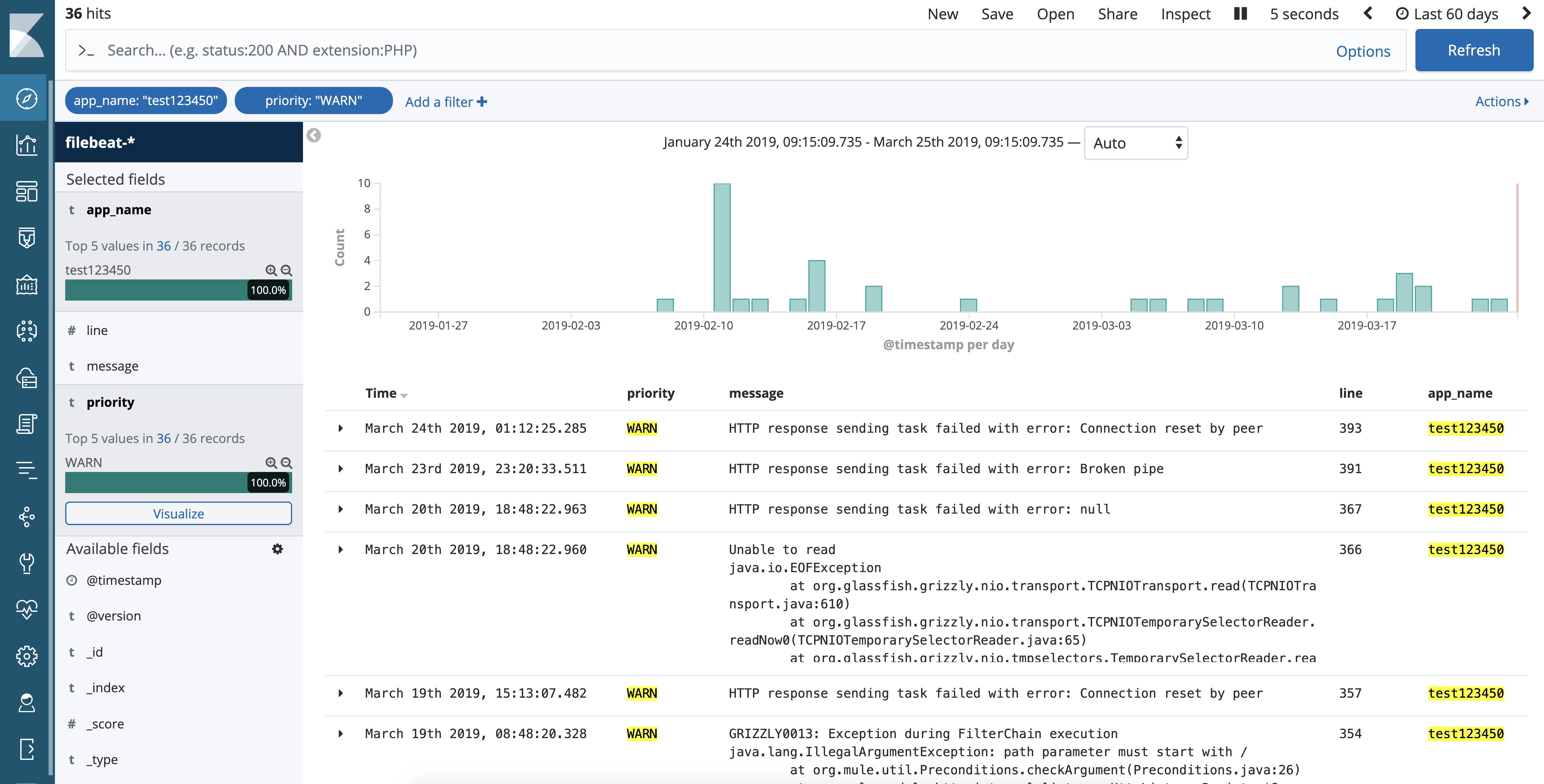
Task: Expand the March 24th 01:12:25 log row
Action: [340, 429]
